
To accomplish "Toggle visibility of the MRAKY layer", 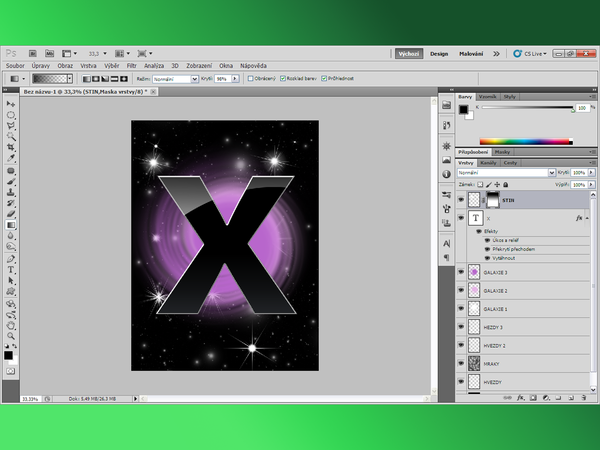I will click(460, 364).
